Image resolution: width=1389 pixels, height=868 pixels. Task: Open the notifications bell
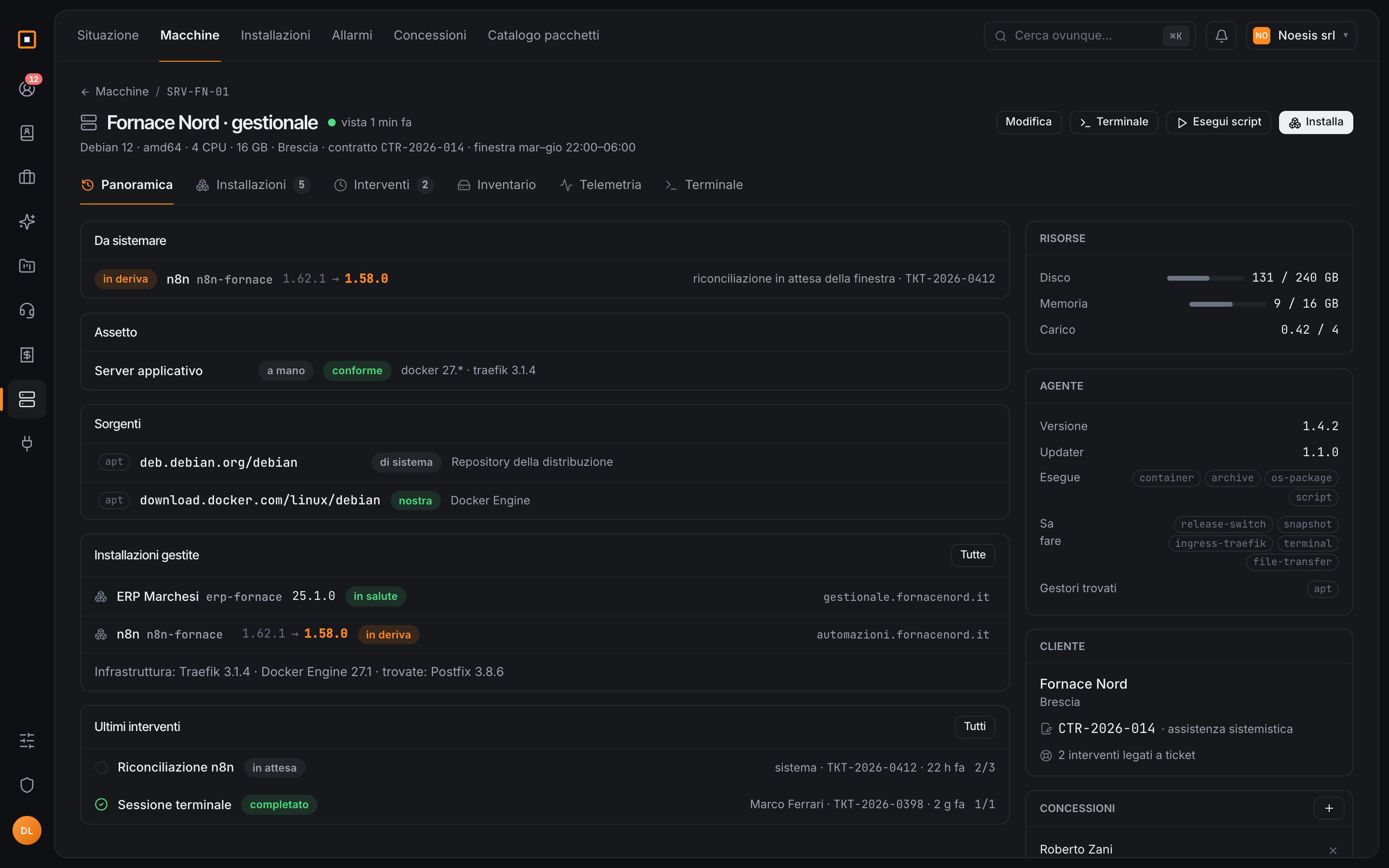click(x=1221, y=36)
